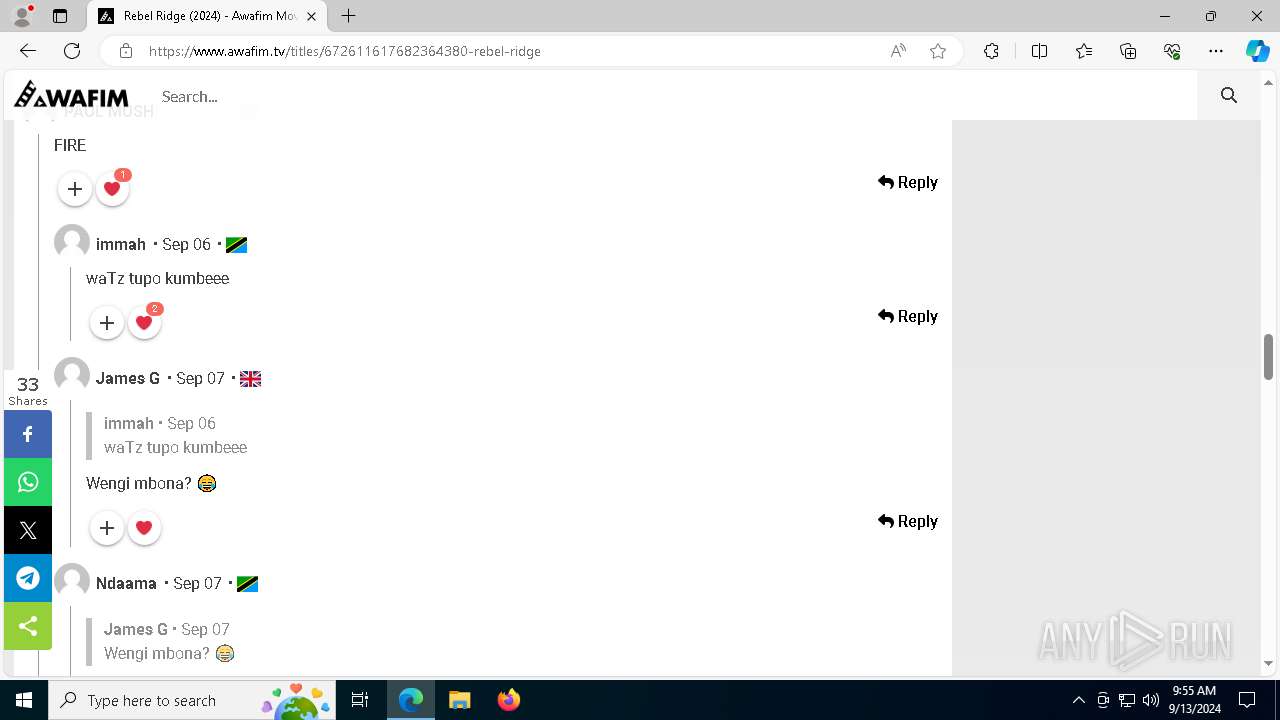1280x720 pixels.
Task: Add reaction to James G's comment
Action: pyautogui.click(x=107, y=528)
